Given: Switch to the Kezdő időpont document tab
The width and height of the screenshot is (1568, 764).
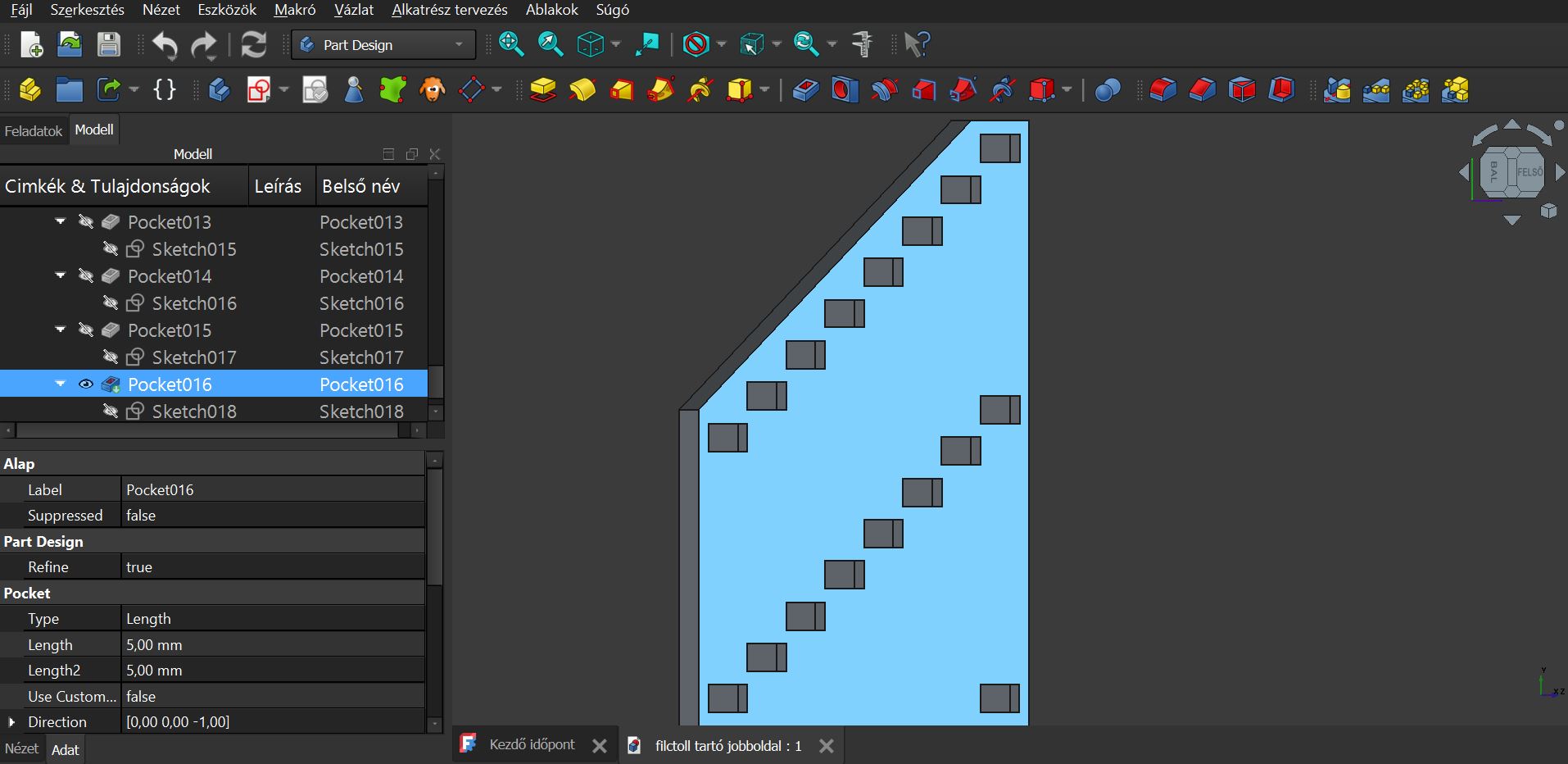Looking at the screenshot, I should tap(532, 745).
